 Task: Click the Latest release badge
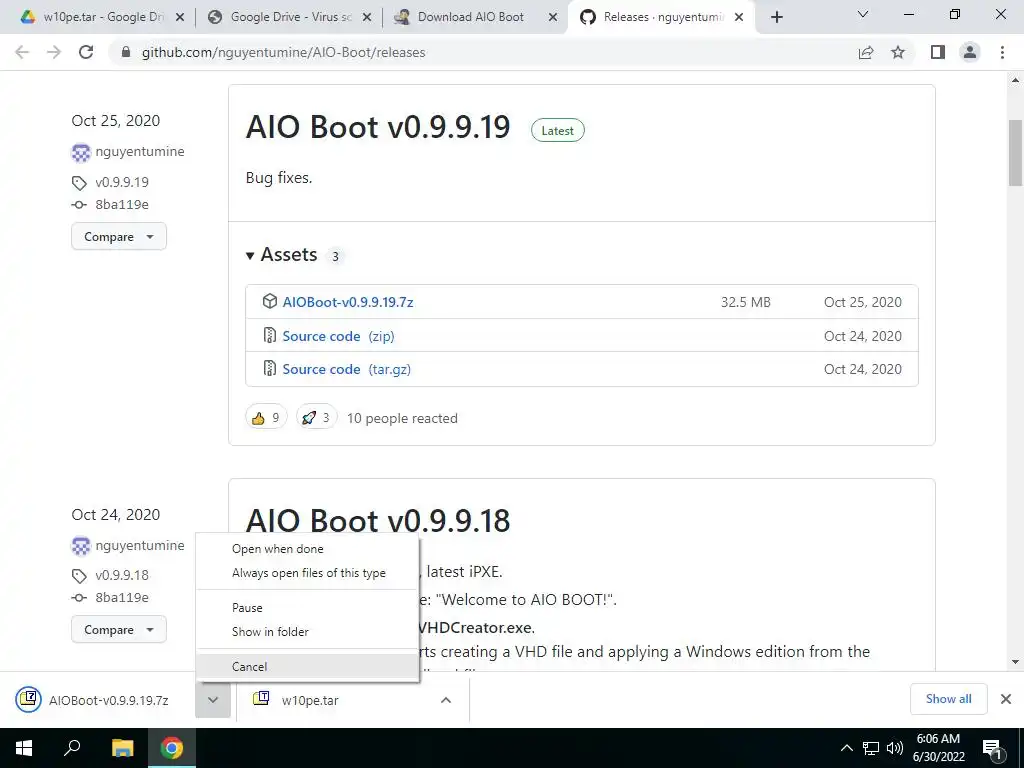(x=558, y=131)
